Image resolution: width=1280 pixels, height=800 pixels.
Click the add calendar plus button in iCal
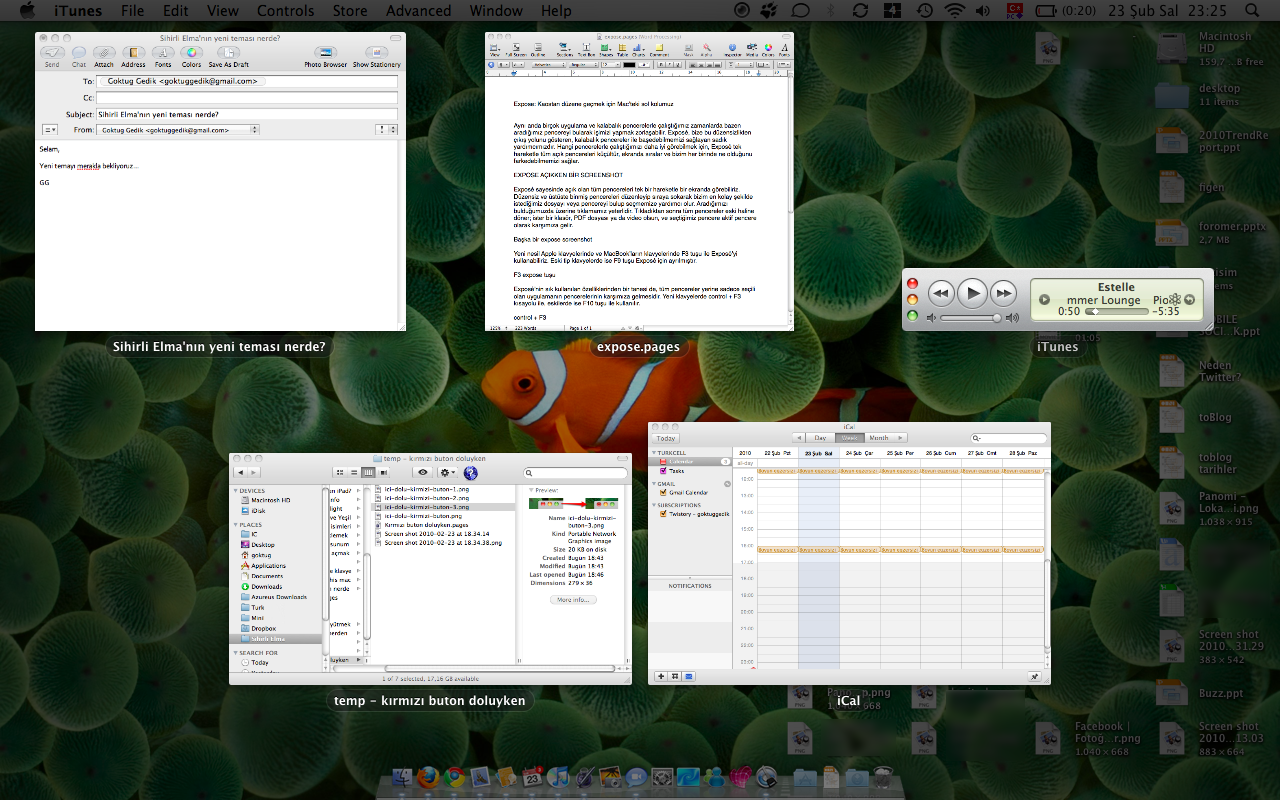coord(661,676)
